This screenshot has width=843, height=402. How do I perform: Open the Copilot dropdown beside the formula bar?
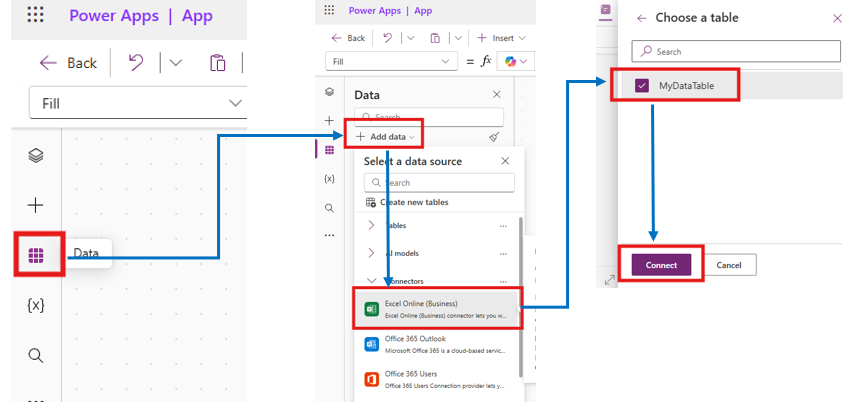click(x=516, y=62)
